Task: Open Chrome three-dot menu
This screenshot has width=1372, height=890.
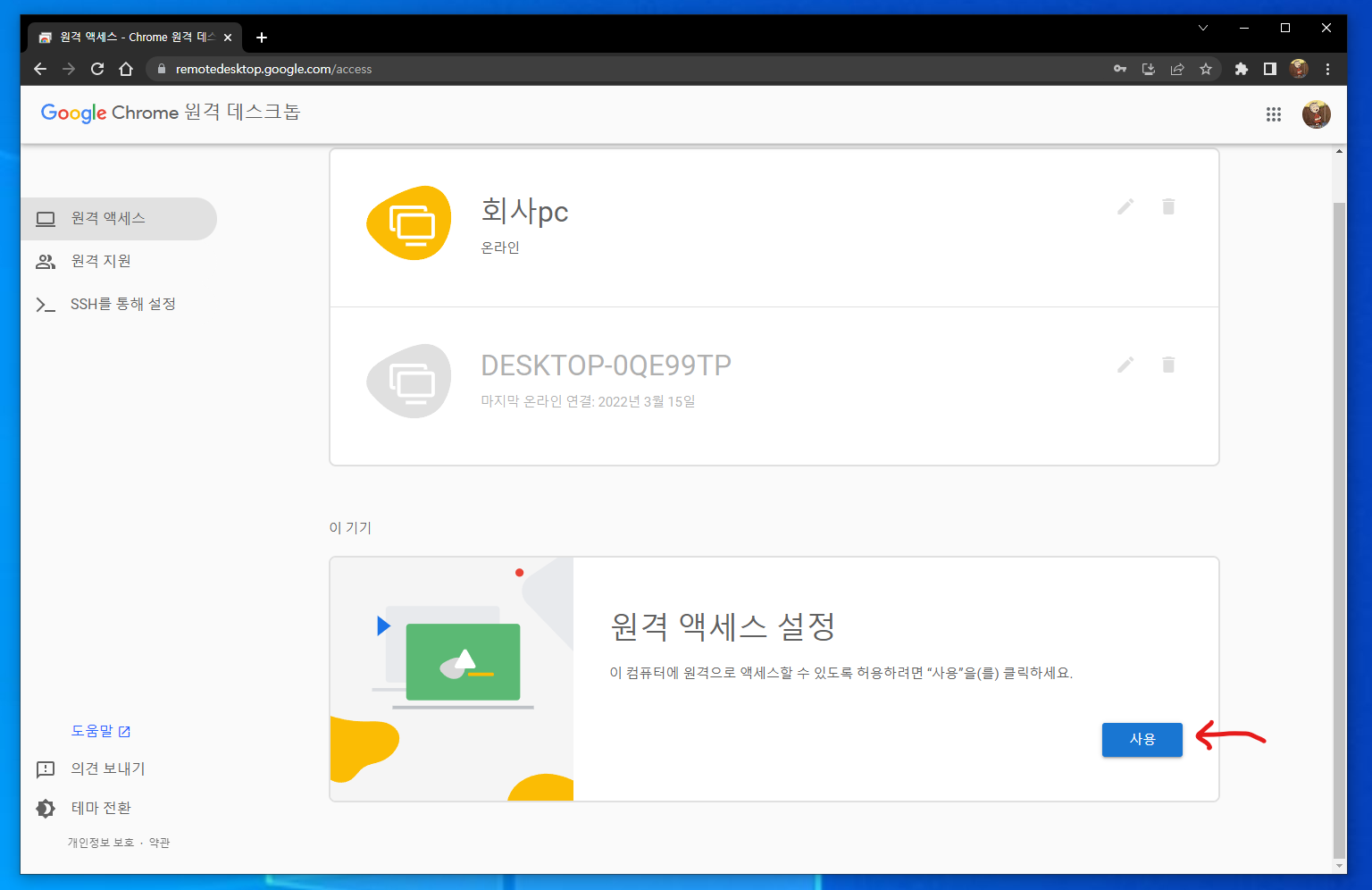Action: tap(1327, 69)
